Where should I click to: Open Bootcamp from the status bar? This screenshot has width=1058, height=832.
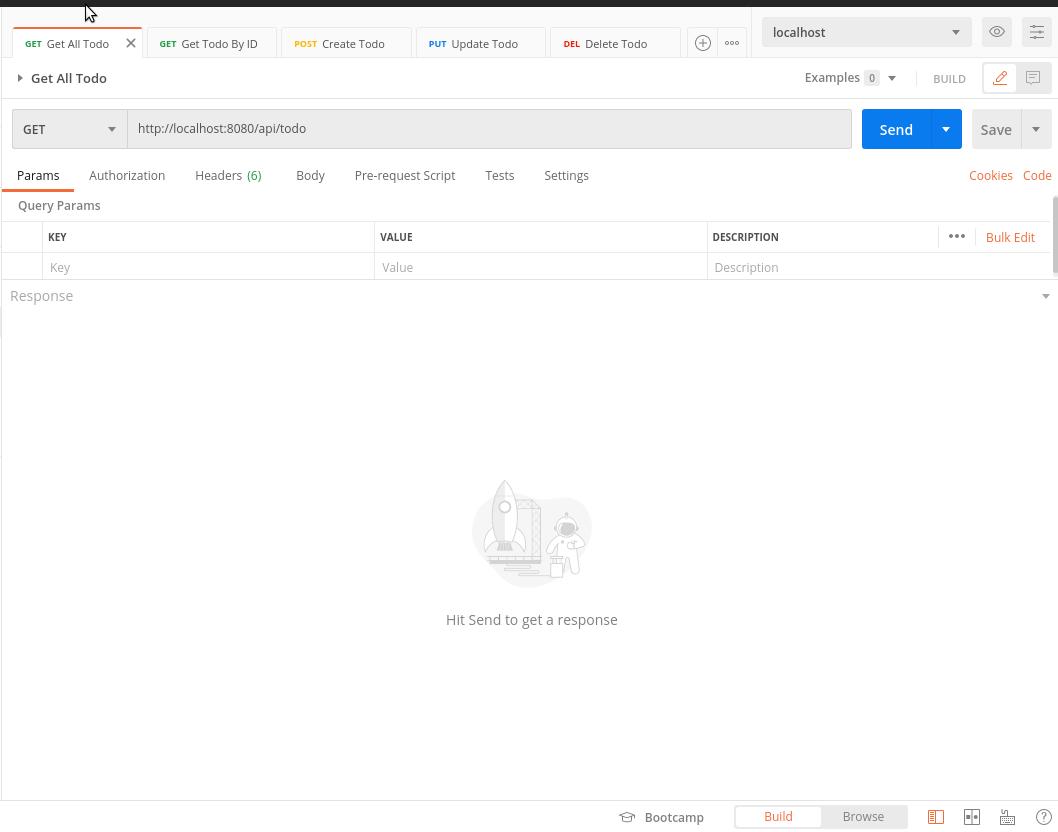tap(661, 817)
